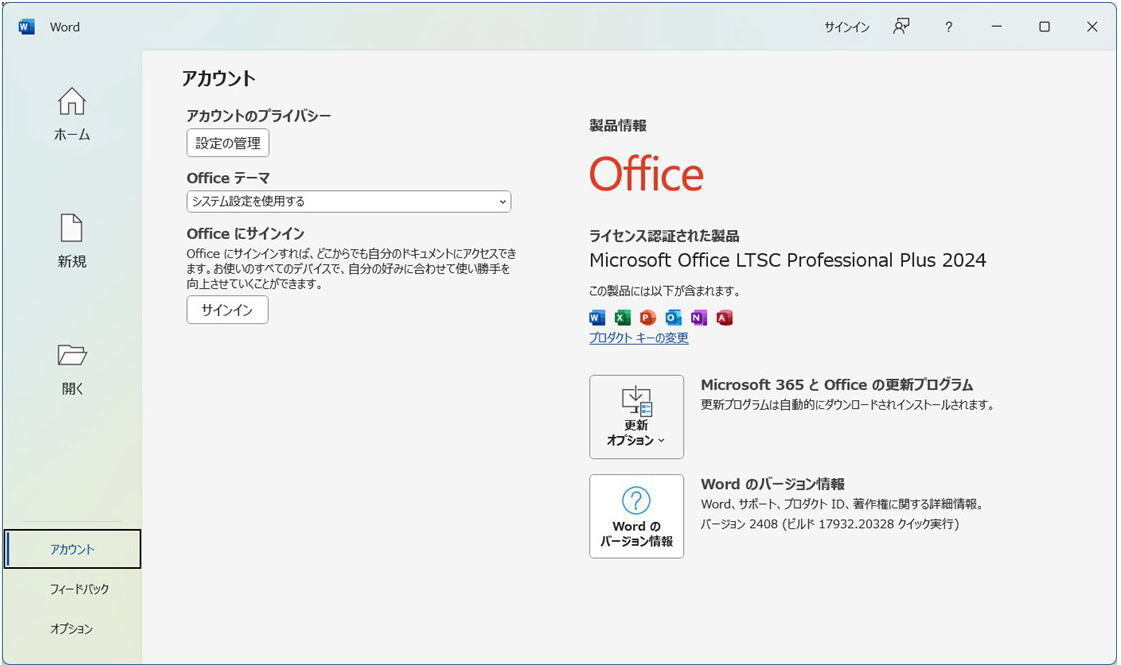This screenshot has width=1121, height=665.
Task: Click the Microsoft Office LTSC Professional Plus 2024 text
Action: pyautogui.click(x=787, y=260)
